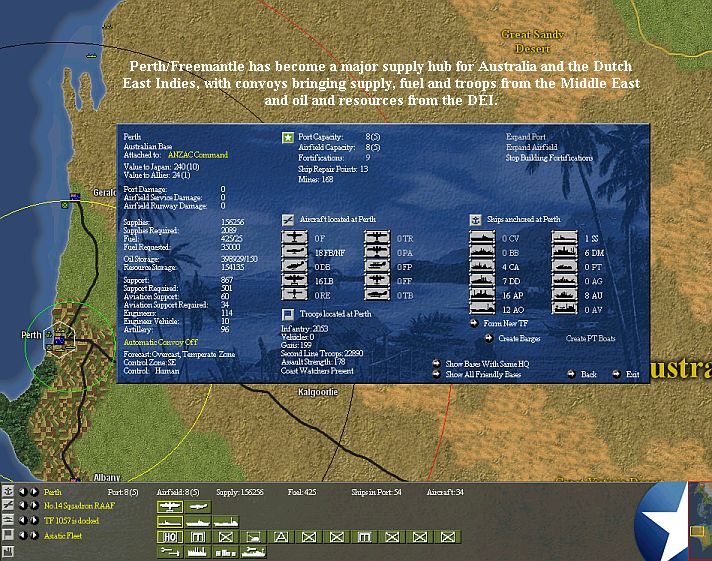This screenshot has height=561, width=712.
Task: Click the fighter (0 F) aircraft icon
Action: click(x=294, y=238)
